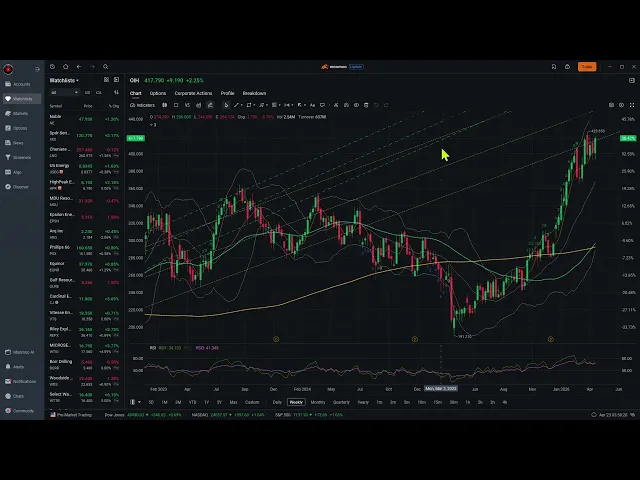The height and width of the screenshot is (480, 640).
Task: Open the All filter combo box
Action: [64, 93]
